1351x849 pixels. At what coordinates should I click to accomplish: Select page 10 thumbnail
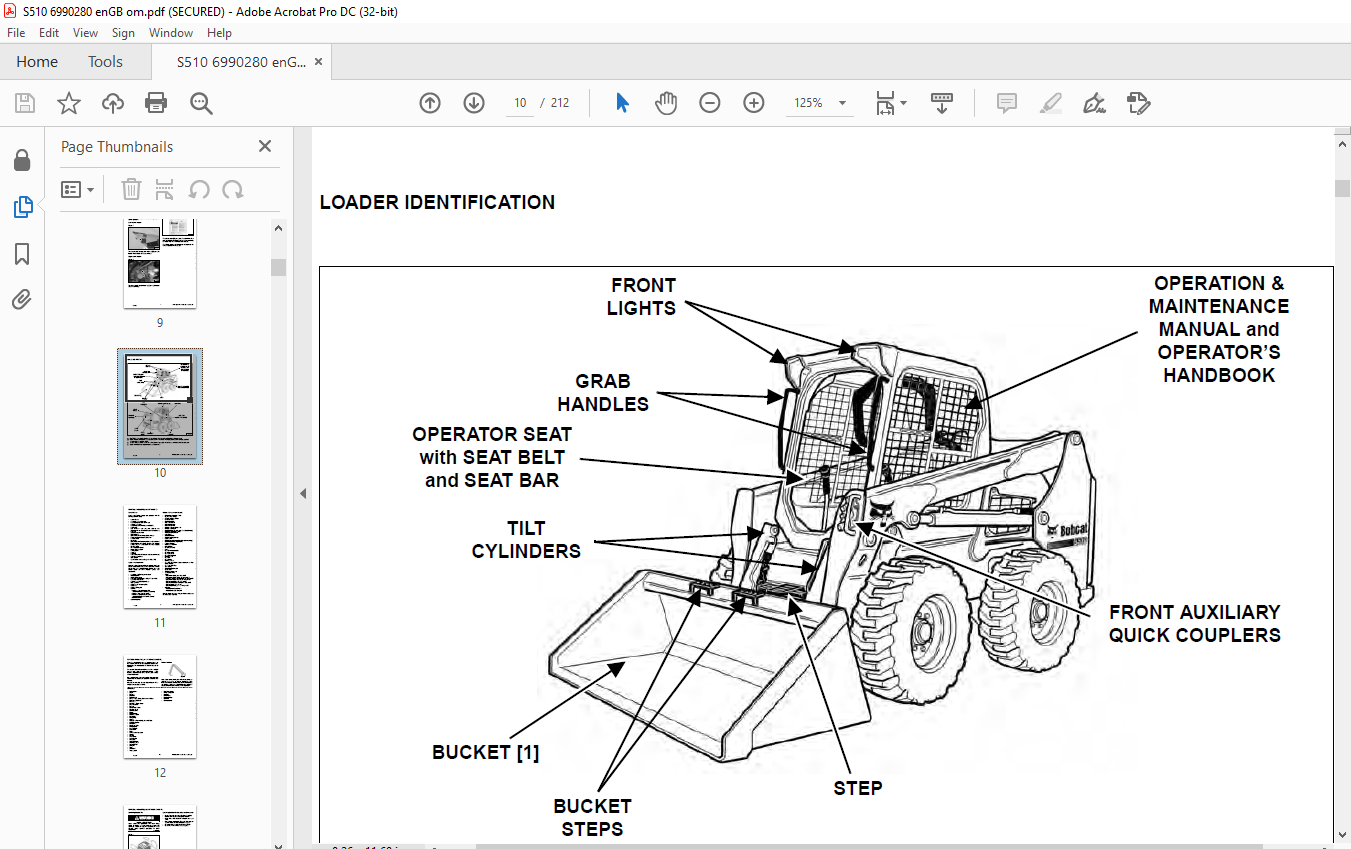click(160, 406)
